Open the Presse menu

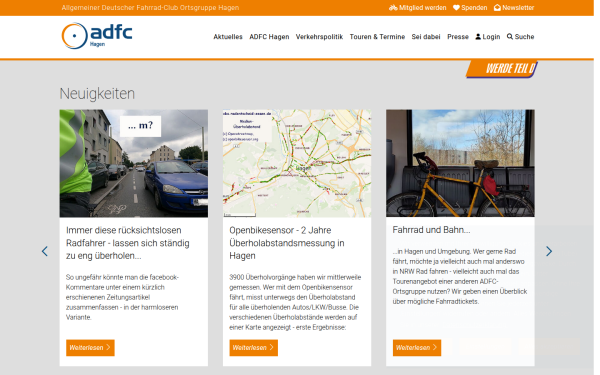tap(458, 37)
